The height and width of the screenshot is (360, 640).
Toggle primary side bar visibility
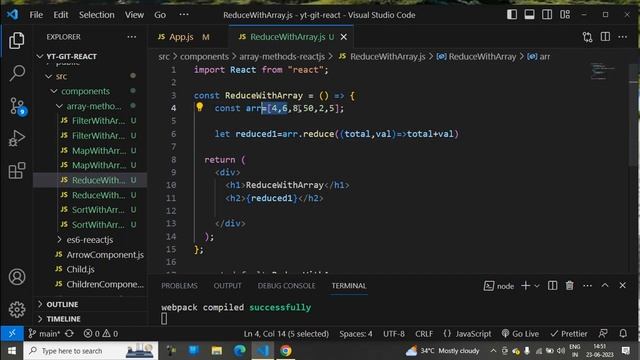[x=512, y=15]
